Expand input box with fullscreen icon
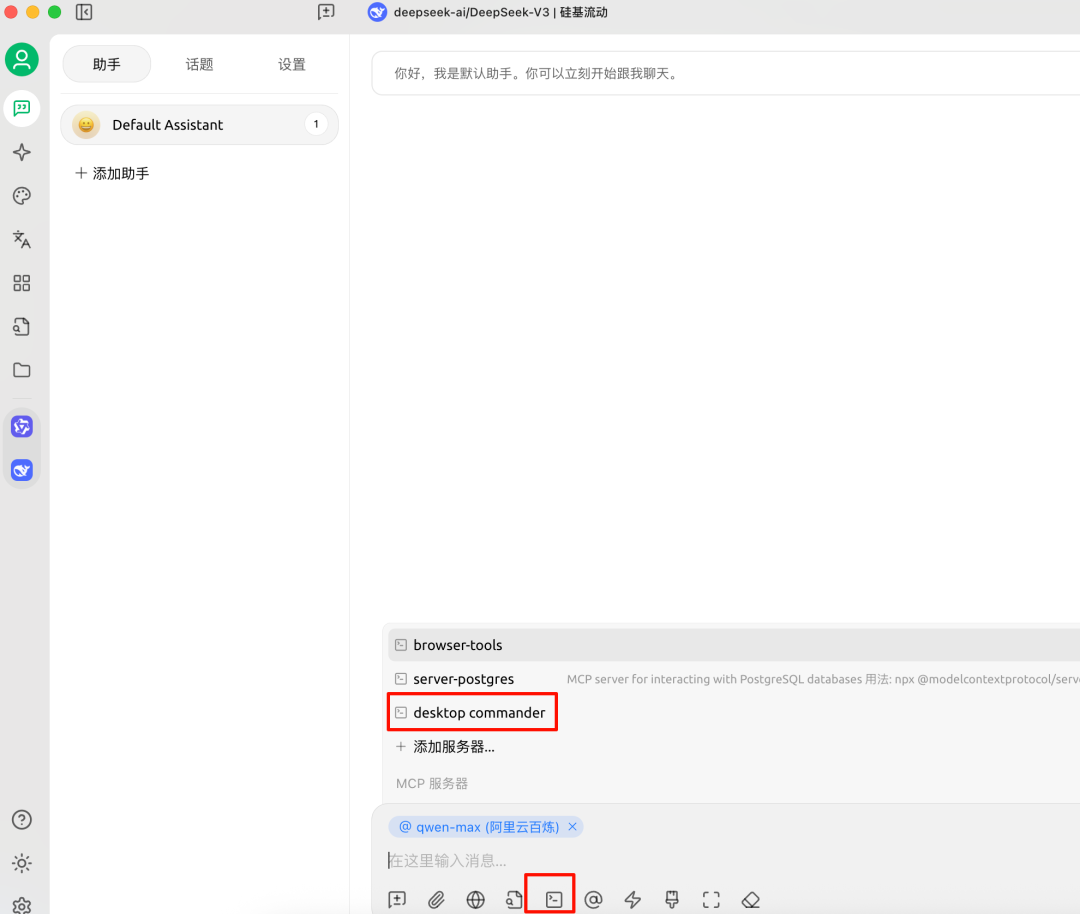The image size is (1080, 914). (x=711, y=899)
